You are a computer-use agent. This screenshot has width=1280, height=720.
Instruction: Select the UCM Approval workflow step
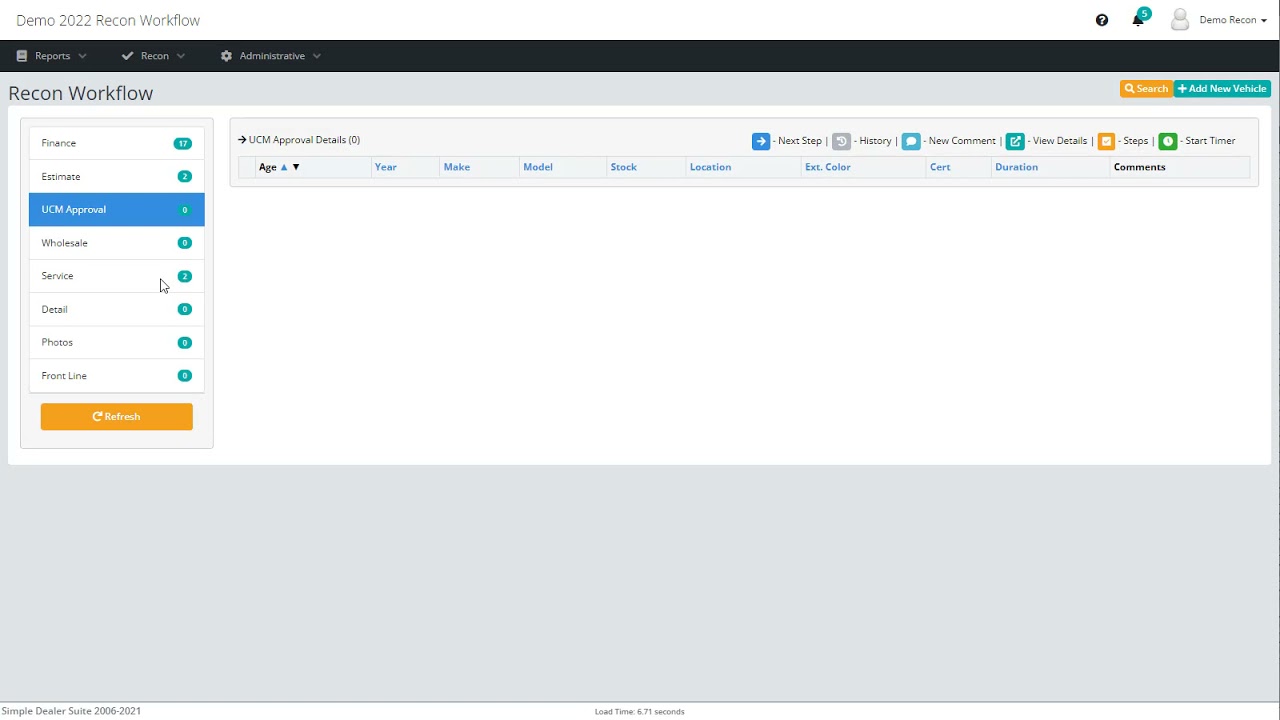click(x=117, y=210)
